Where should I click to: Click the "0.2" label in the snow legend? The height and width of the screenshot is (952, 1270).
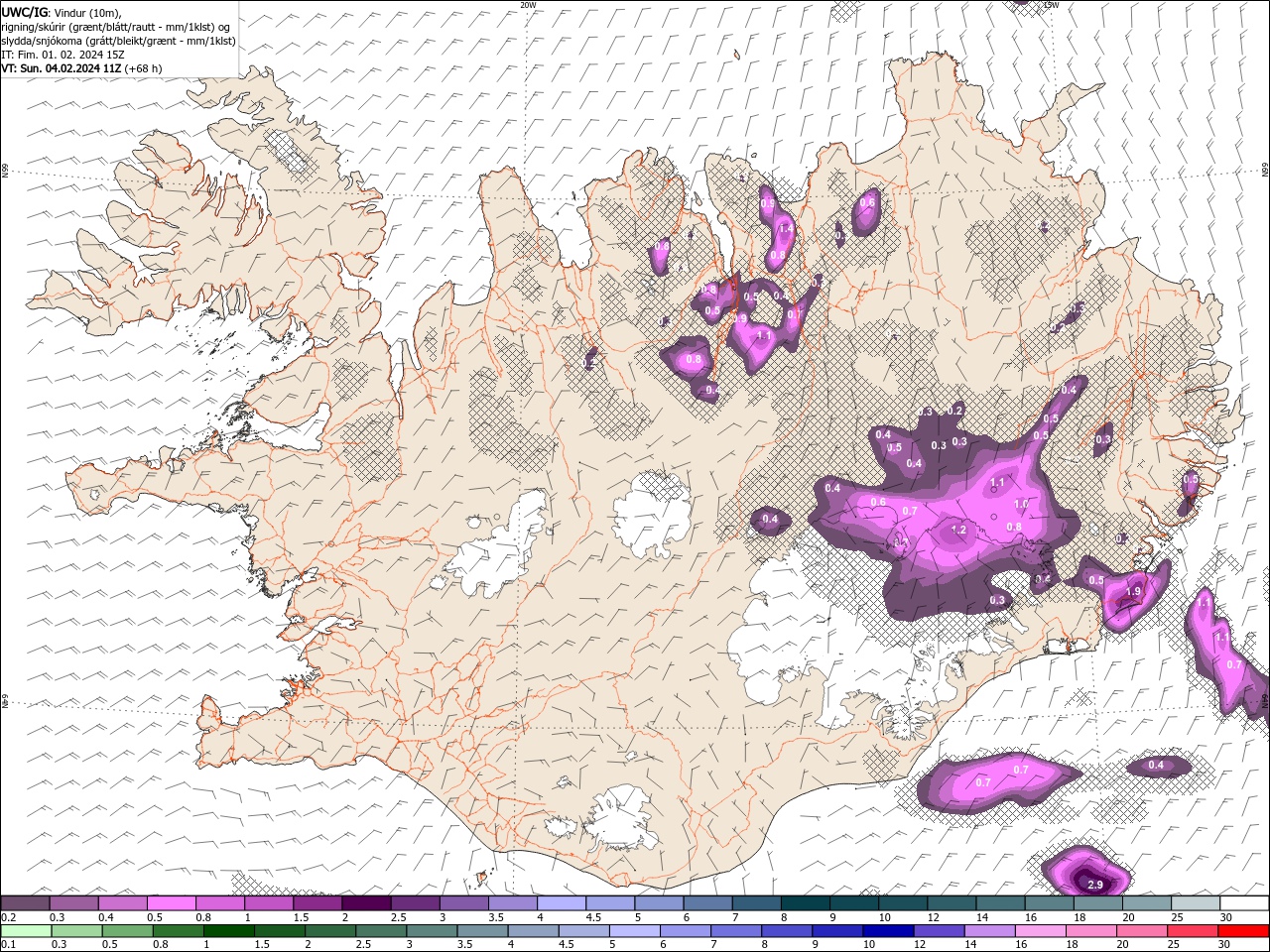[8, 917]
